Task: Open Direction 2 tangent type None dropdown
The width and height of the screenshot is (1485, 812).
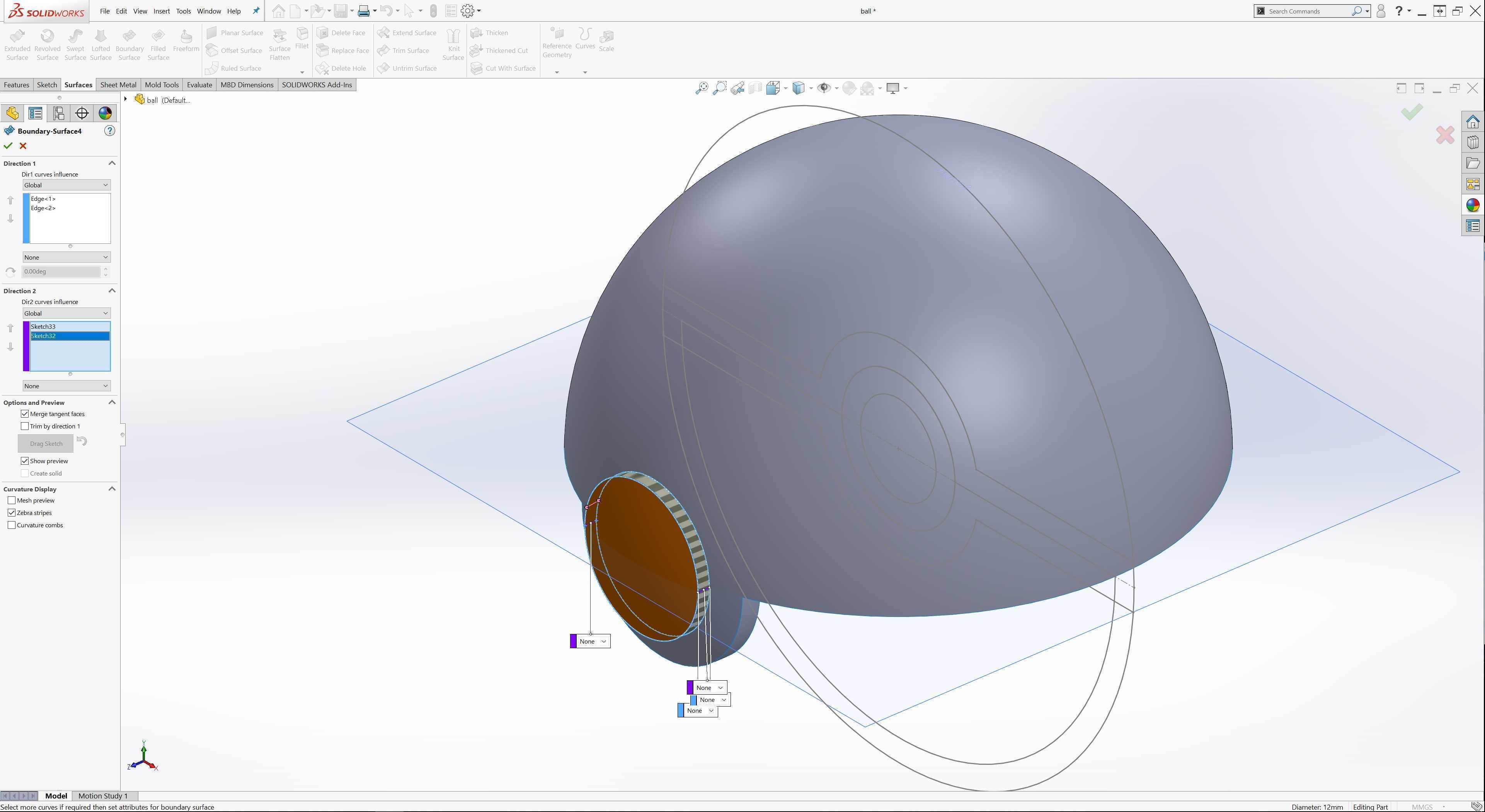Action: point(66,386)
